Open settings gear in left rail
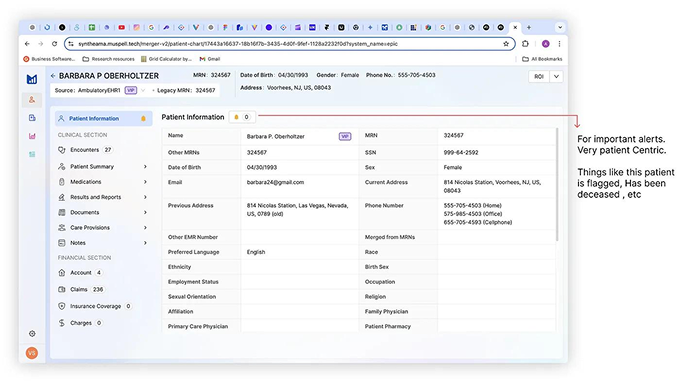Screen dimensions: 680x383 32,334
